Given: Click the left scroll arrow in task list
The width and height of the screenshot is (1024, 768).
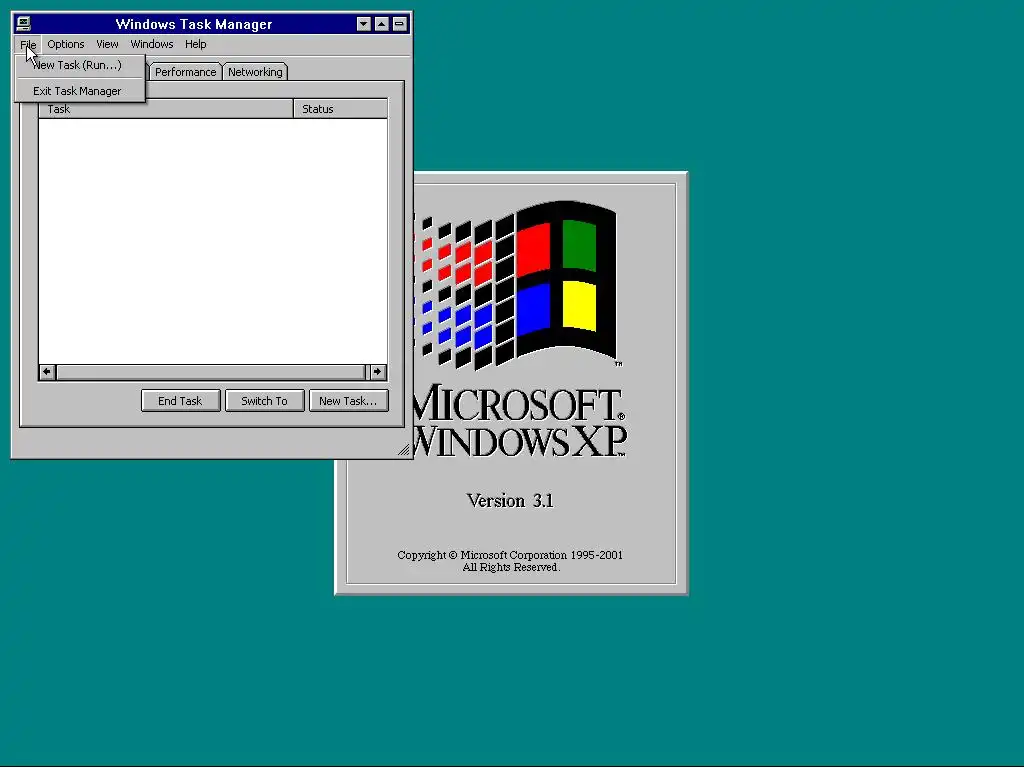Looking at the screenshot, I should (47, 372).
